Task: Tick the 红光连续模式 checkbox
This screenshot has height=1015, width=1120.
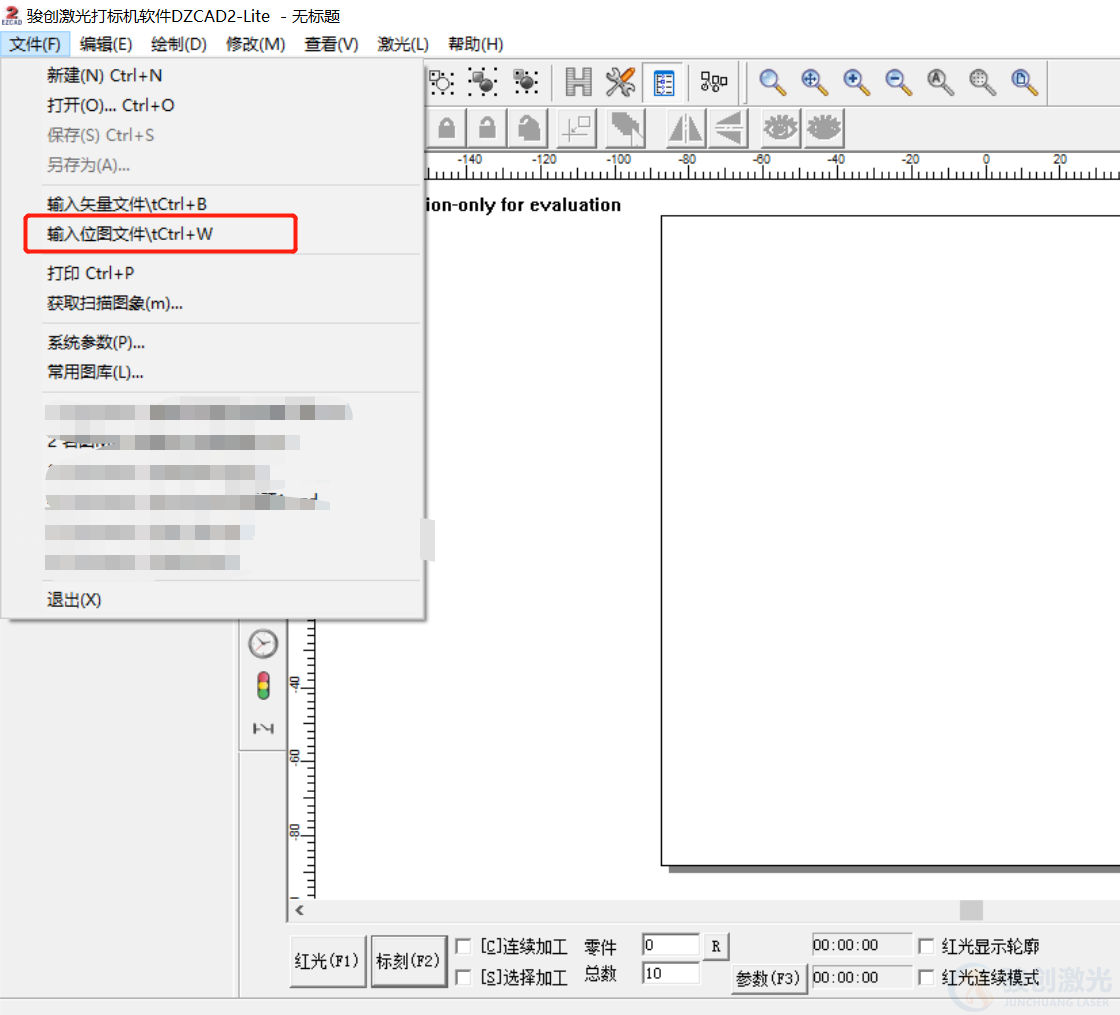Action: (926, 976)
